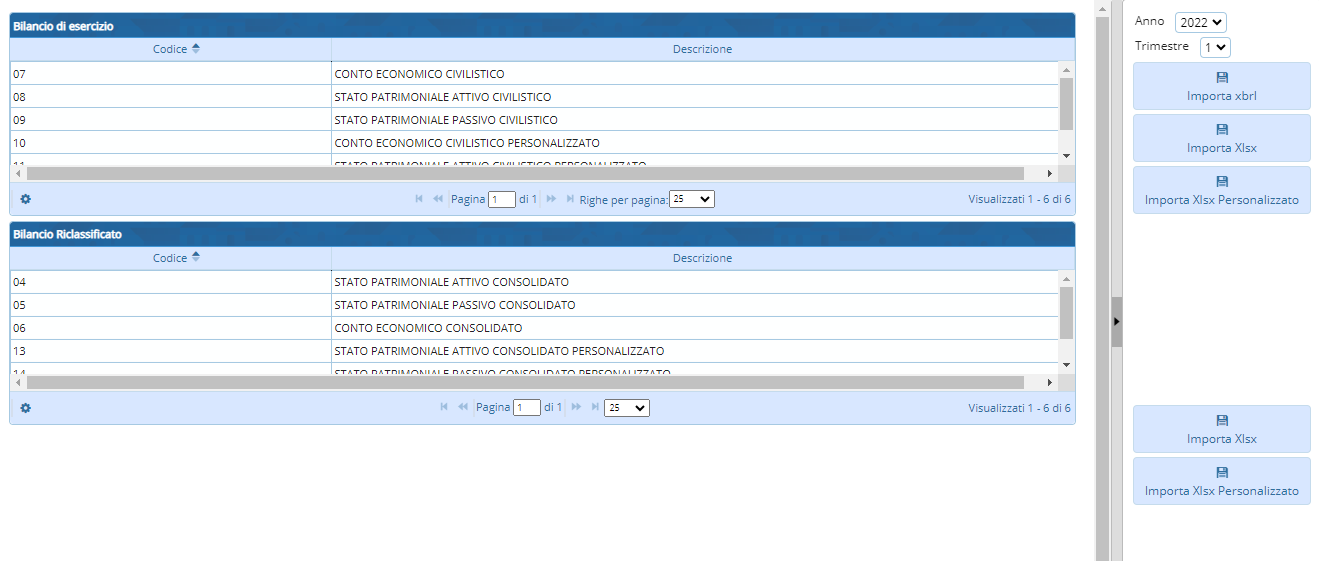Go to last page in Bilancio di esercizio
The height and width of the screenshot is (561, 1319).
(x=570, y=199)
